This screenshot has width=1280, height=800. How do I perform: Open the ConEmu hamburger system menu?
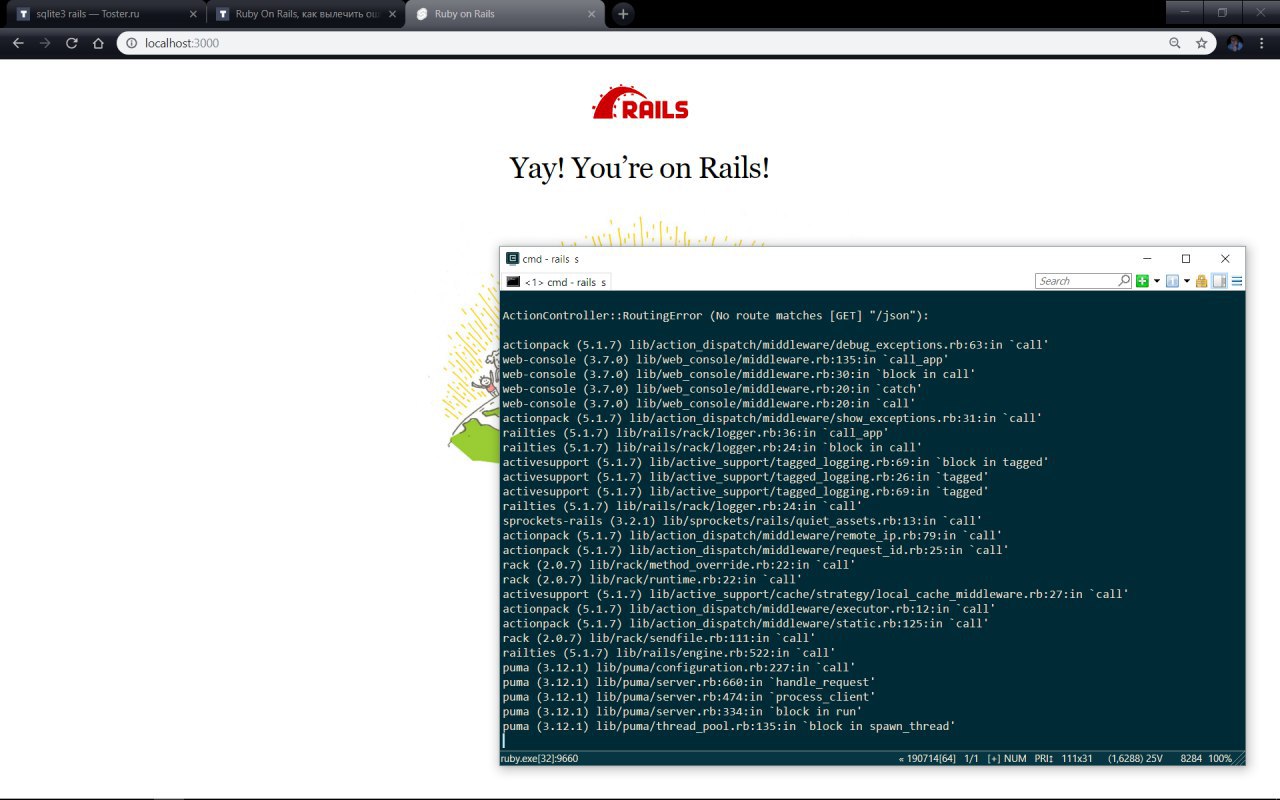point(1237,281)
